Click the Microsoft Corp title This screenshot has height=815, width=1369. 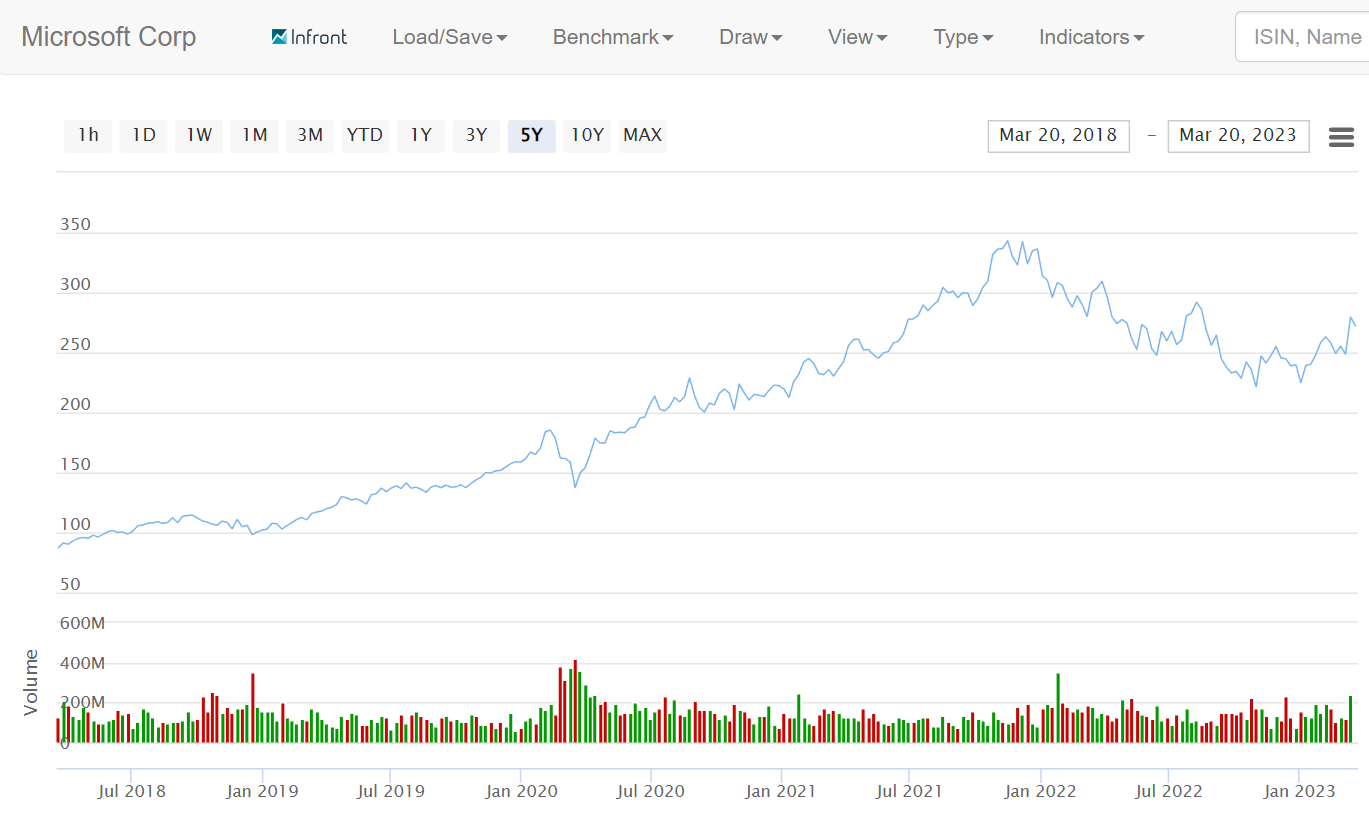[x=108, y=37]
